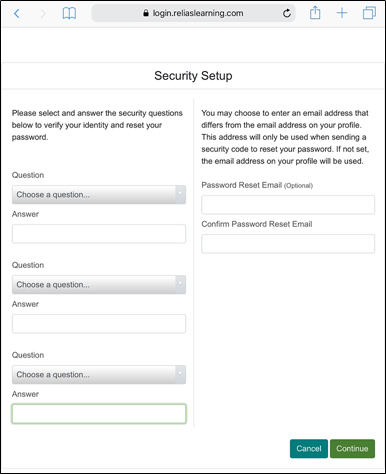Open the first Choose a question dropdown

(99, 195)
